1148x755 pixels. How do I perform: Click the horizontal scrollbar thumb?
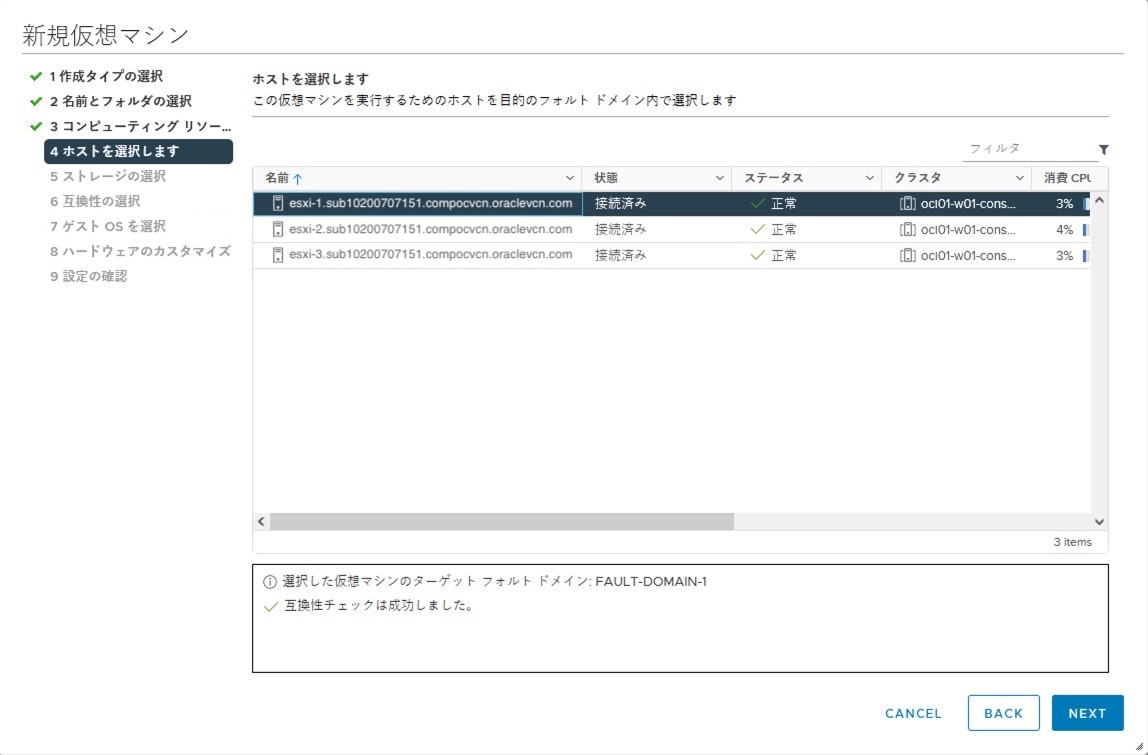coord(502,521)
